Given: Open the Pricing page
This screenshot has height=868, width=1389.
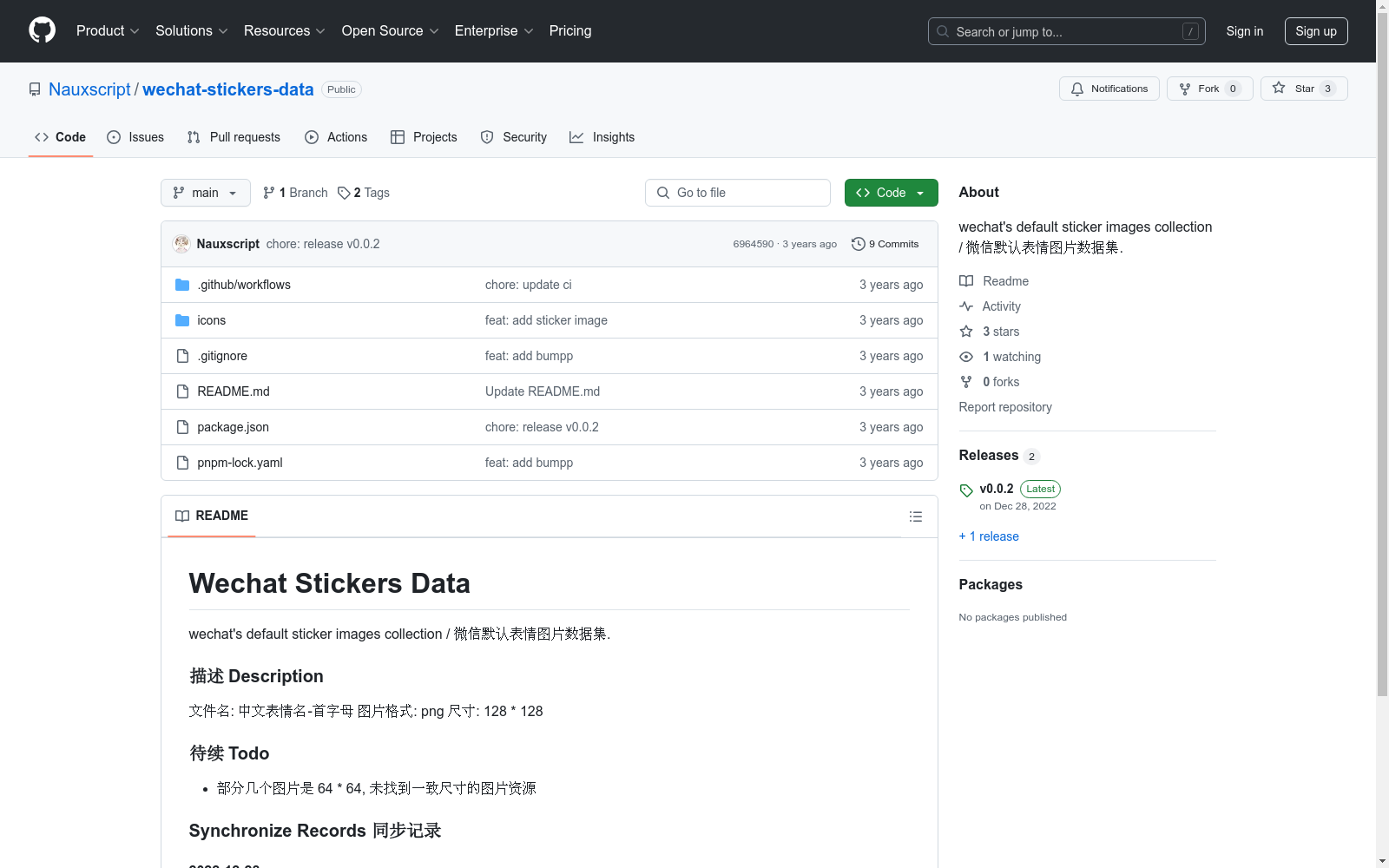Looking at the screenshot, I should click(x=570, y=31).
